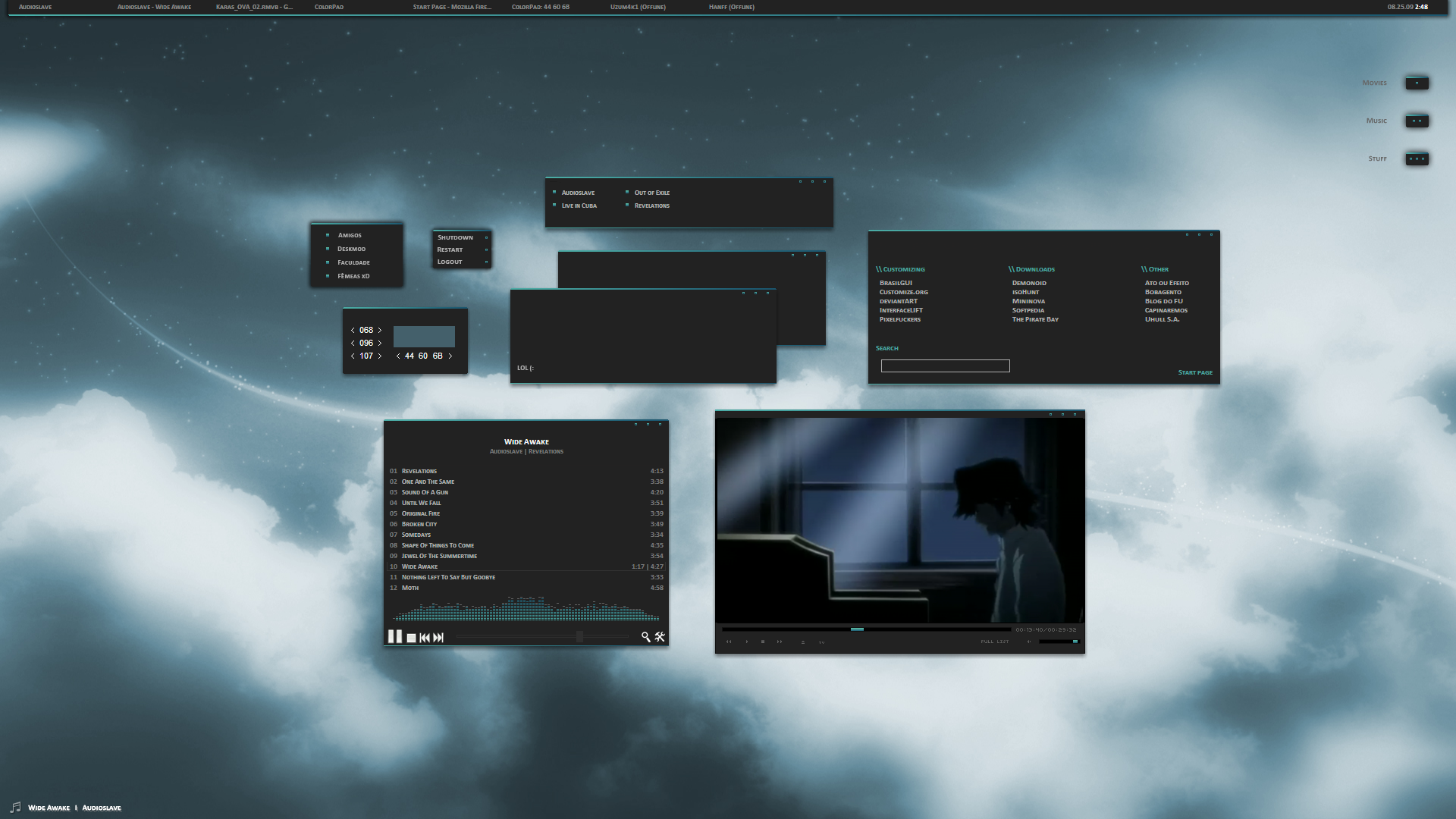Open the deviantART link
This screenshot has height=819, width=1456.
(x=899, y=301)
